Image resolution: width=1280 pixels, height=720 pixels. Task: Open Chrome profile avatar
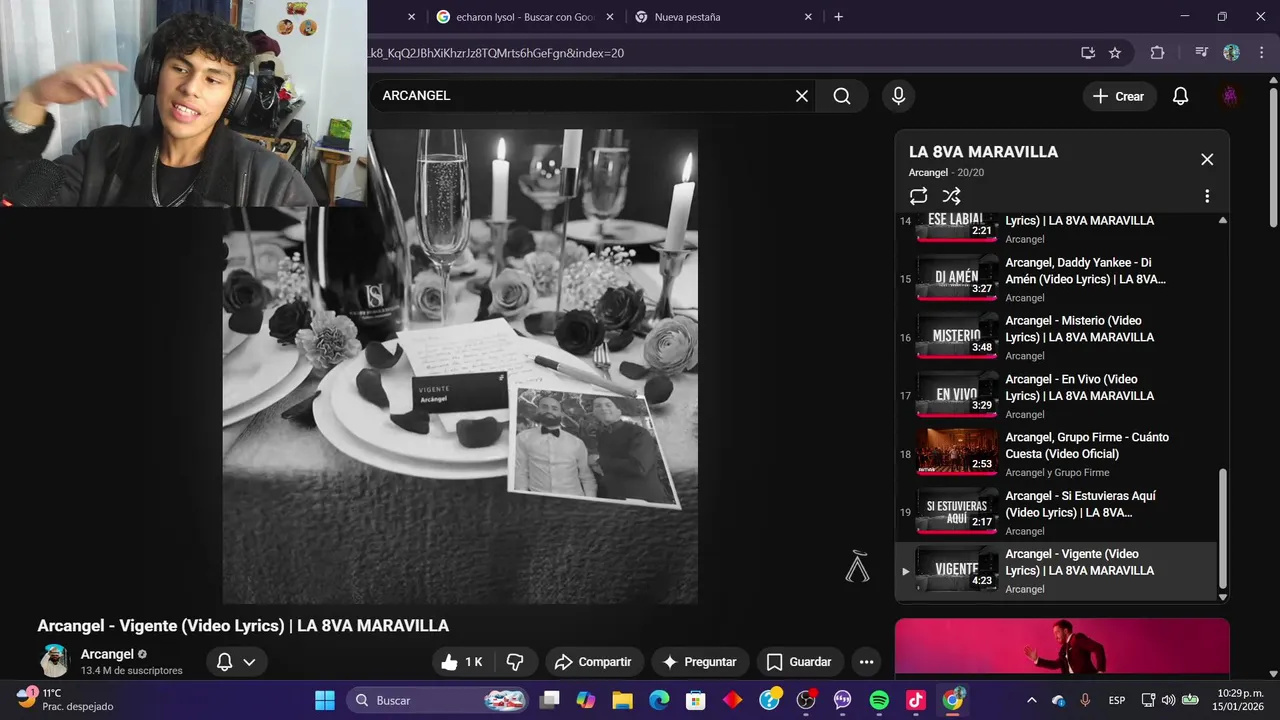[x=1231, y=53]
